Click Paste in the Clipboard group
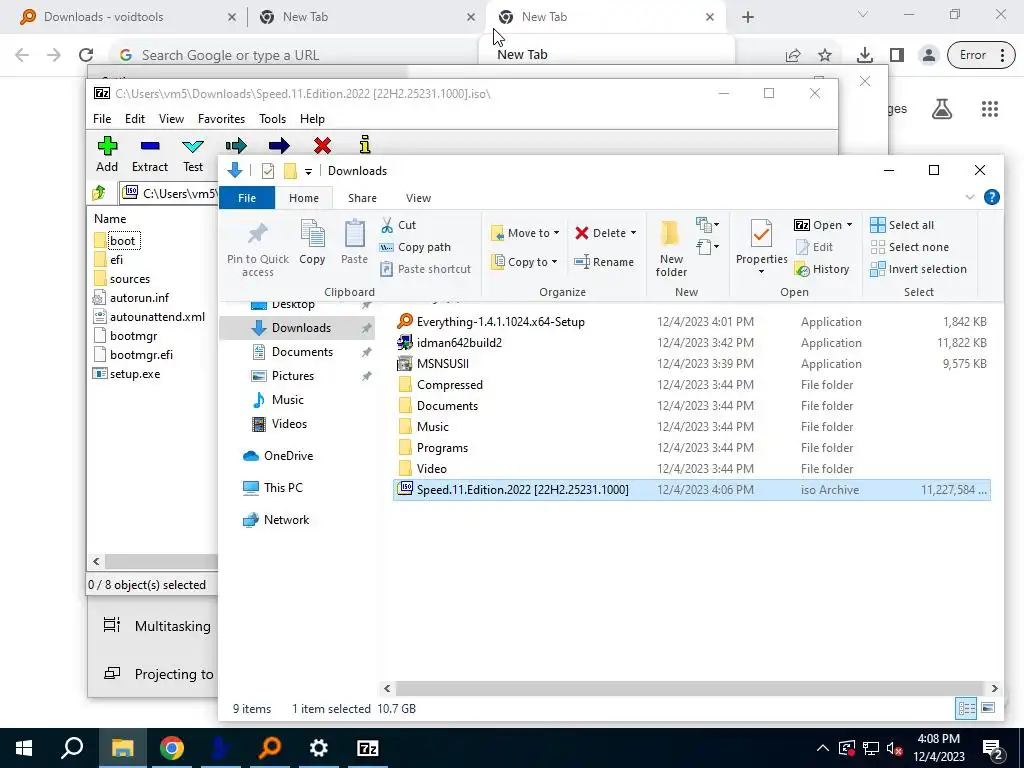The image size is (1024, 768). pos(355,242)
